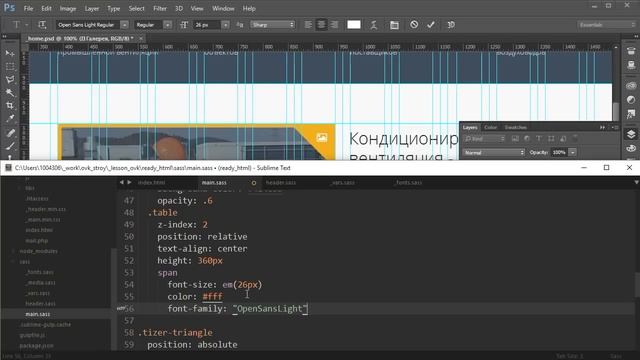Click the Type tool preset icon
Image resolution: width=640 pixels, height=360 pixels.
click(16, 25)
